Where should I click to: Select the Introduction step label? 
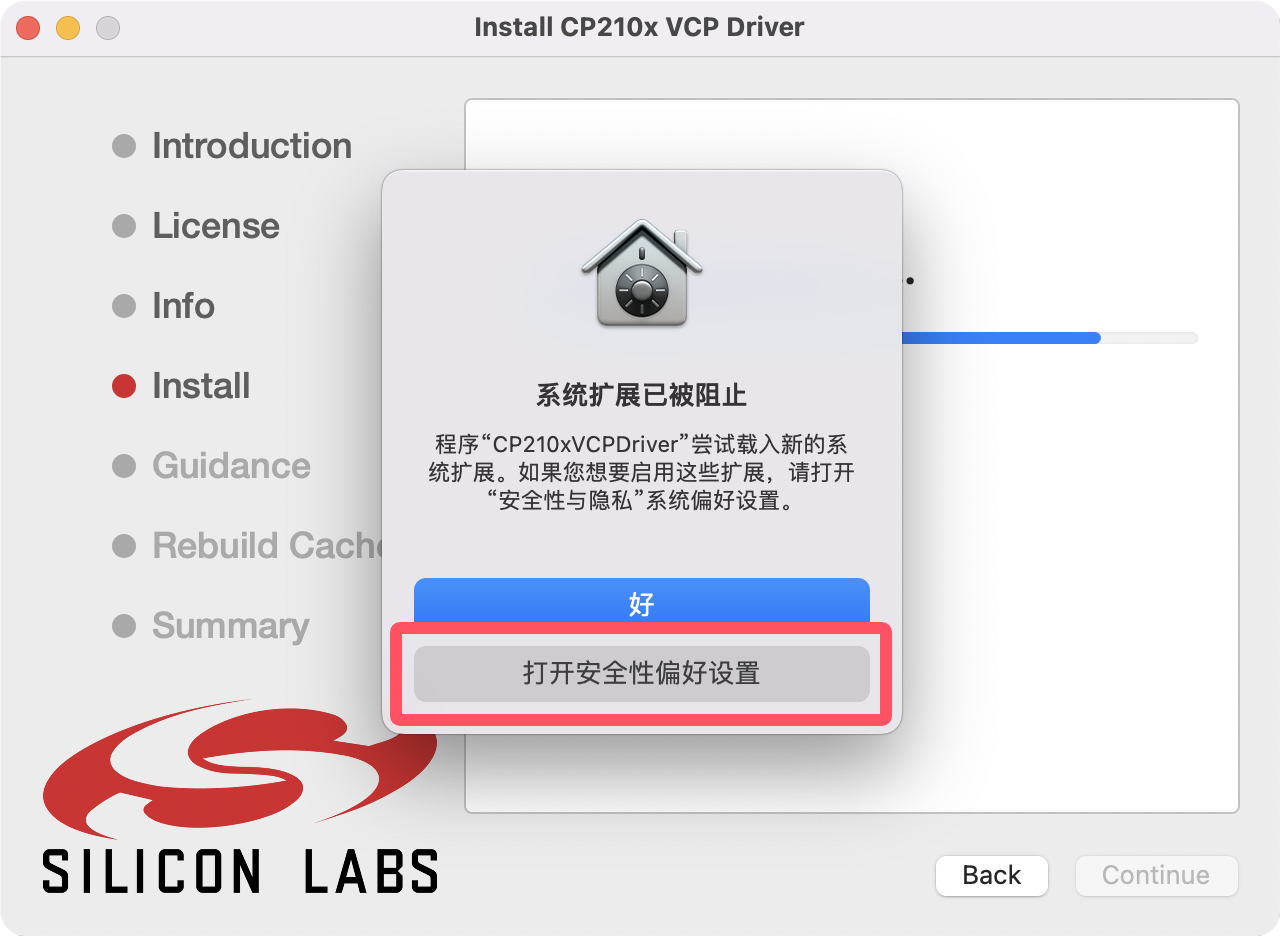tap(252, 146)
